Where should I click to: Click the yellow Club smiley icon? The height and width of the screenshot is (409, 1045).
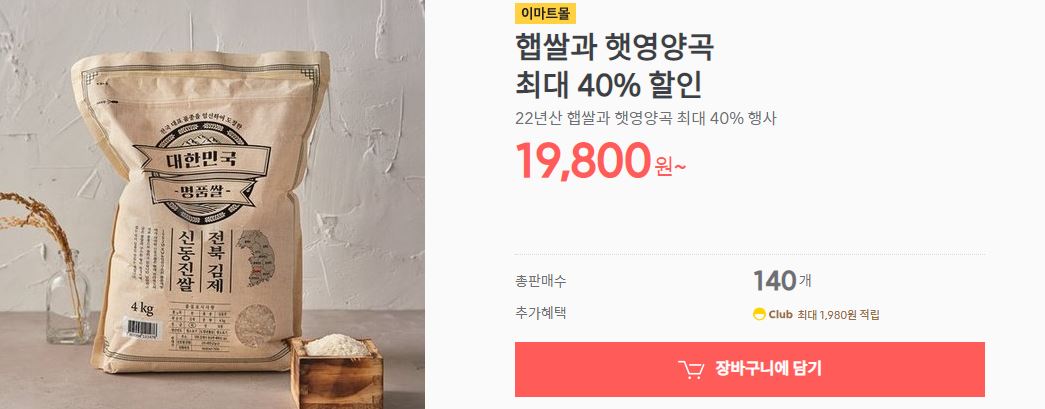[x=759, y=315]
